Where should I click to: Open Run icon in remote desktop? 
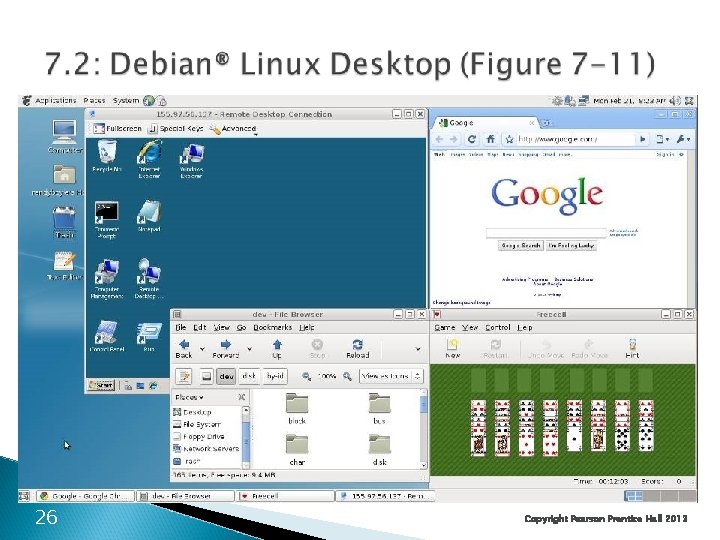(x=149, y=337)
